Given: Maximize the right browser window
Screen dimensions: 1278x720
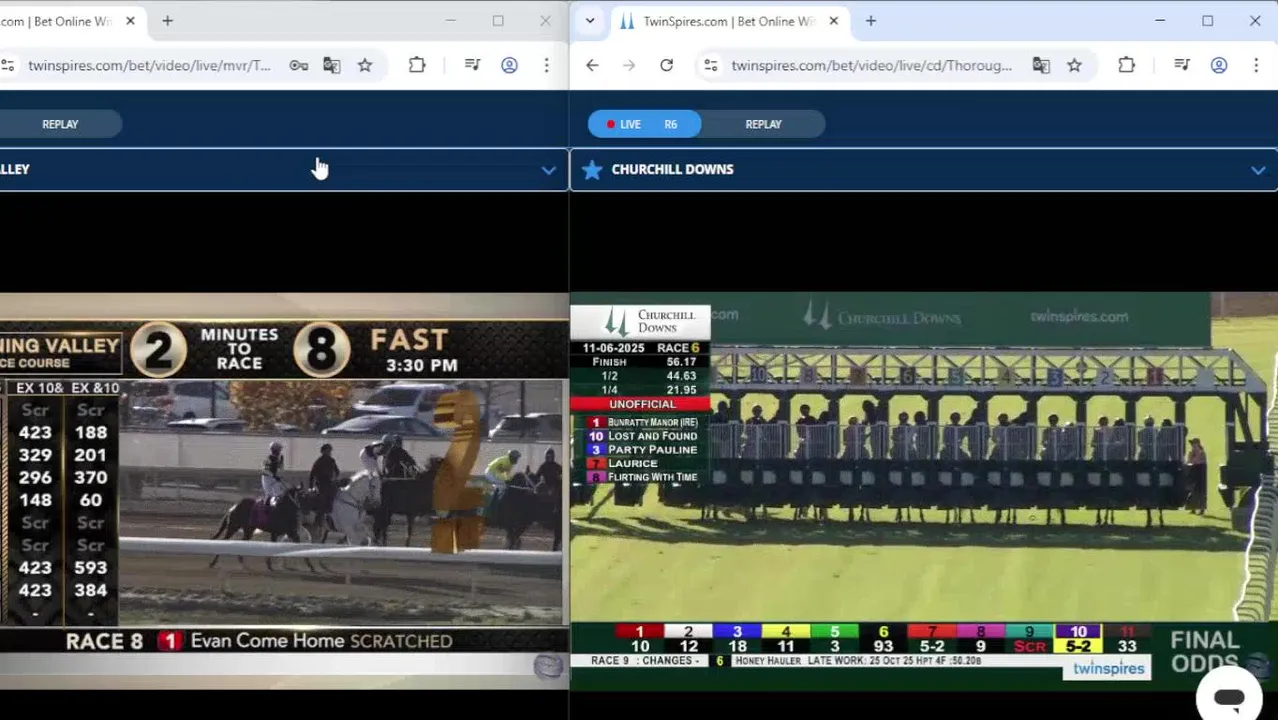Looking at the screenshot, I should click(x=1207, y=21).
